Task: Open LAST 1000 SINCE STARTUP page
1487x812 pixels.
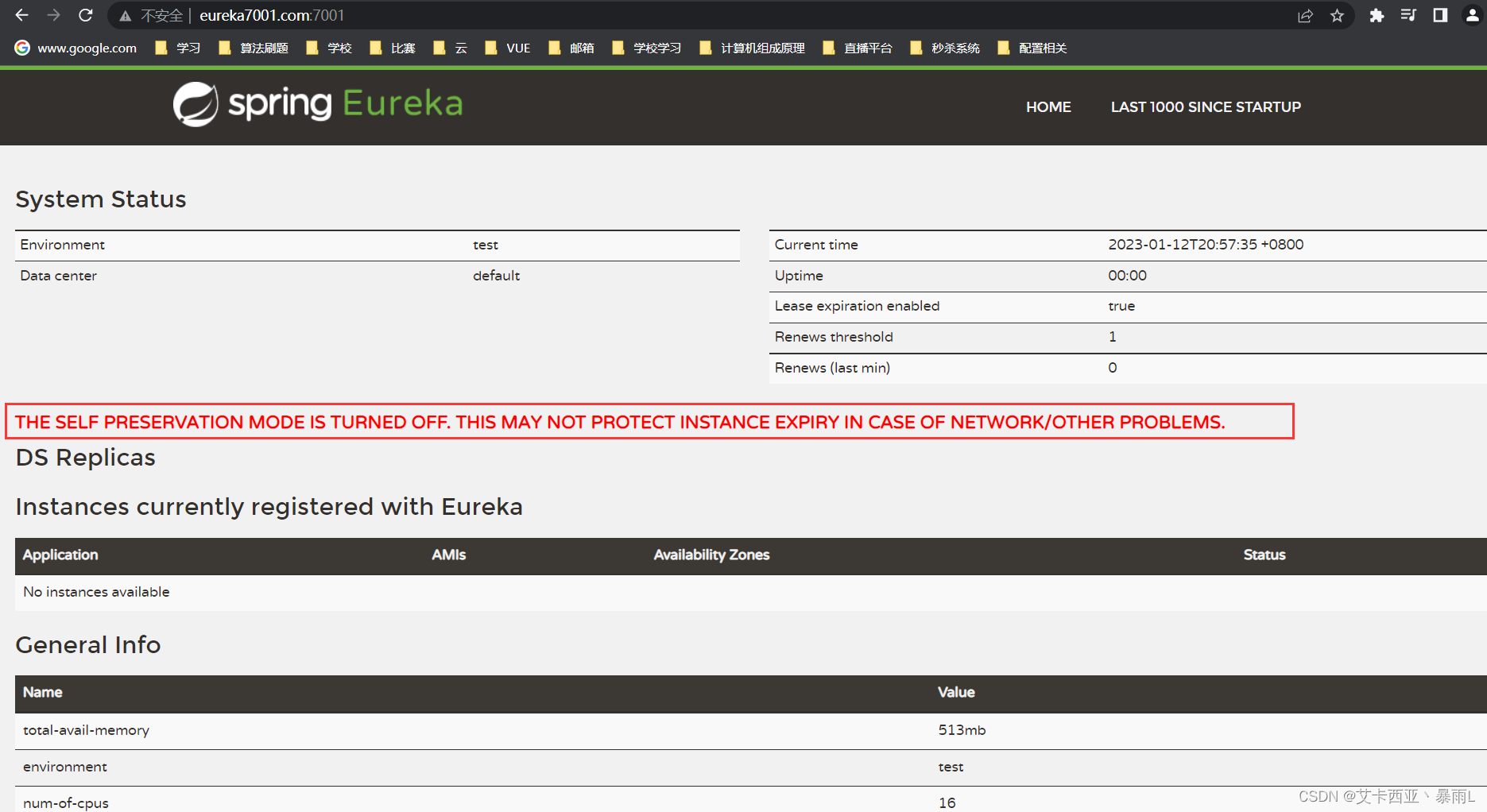Action: [x=1206, y=106]
